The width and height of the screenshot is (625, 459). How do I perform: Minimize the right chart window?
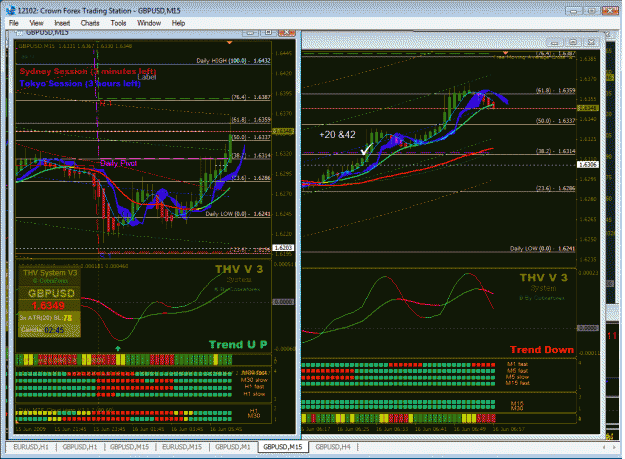(x=554, y=42)
